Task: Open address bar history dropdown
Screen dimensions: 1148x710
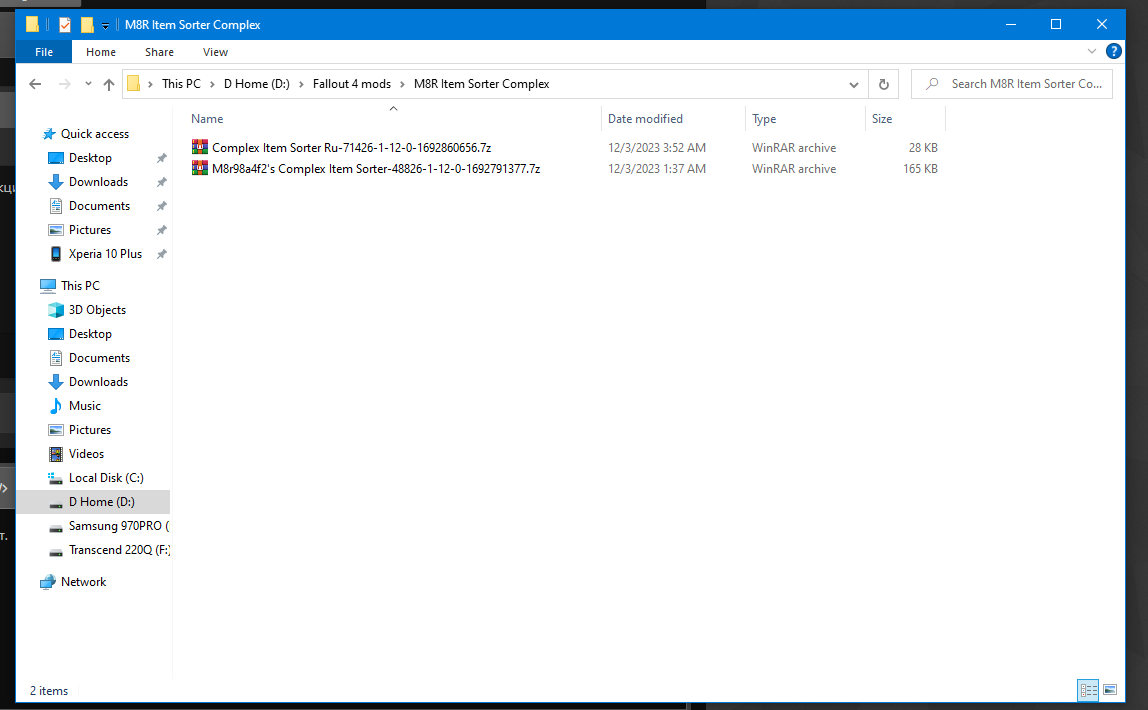Action: point(853,84)
